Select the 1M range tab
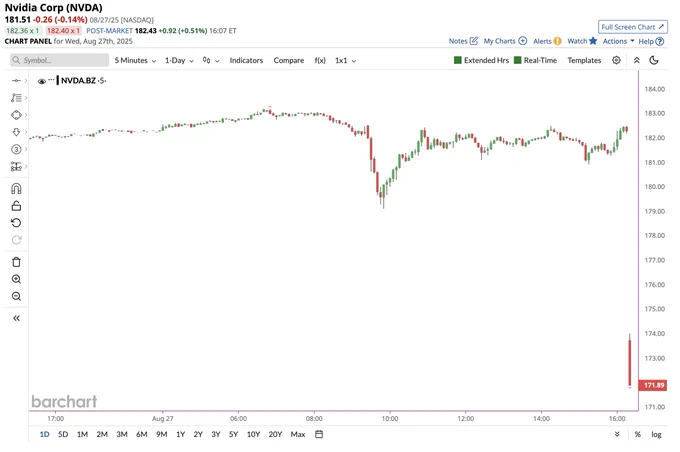 pos(82,434)
